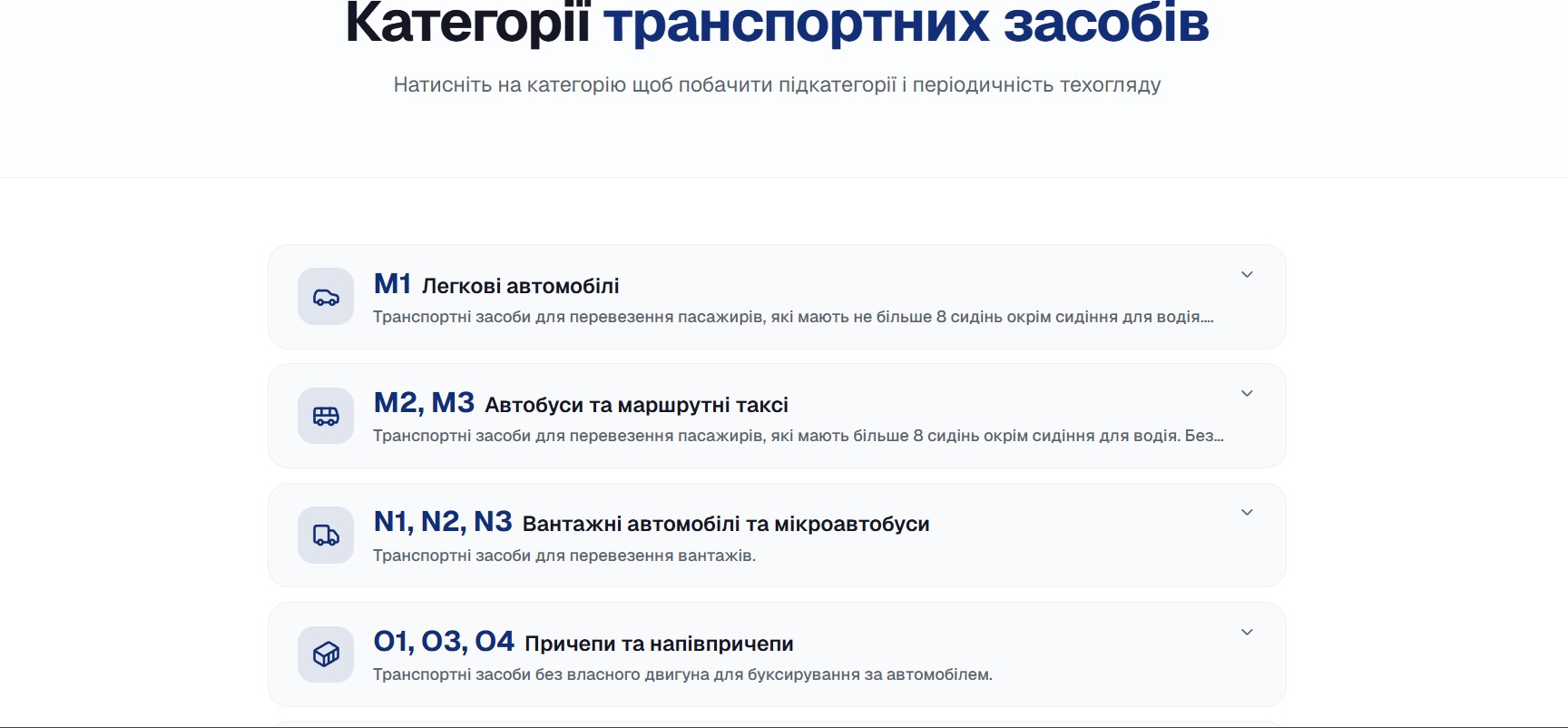Open the 'Легкові автомобілі' category title
1568x728 pixels.
(x=521, y=286)
